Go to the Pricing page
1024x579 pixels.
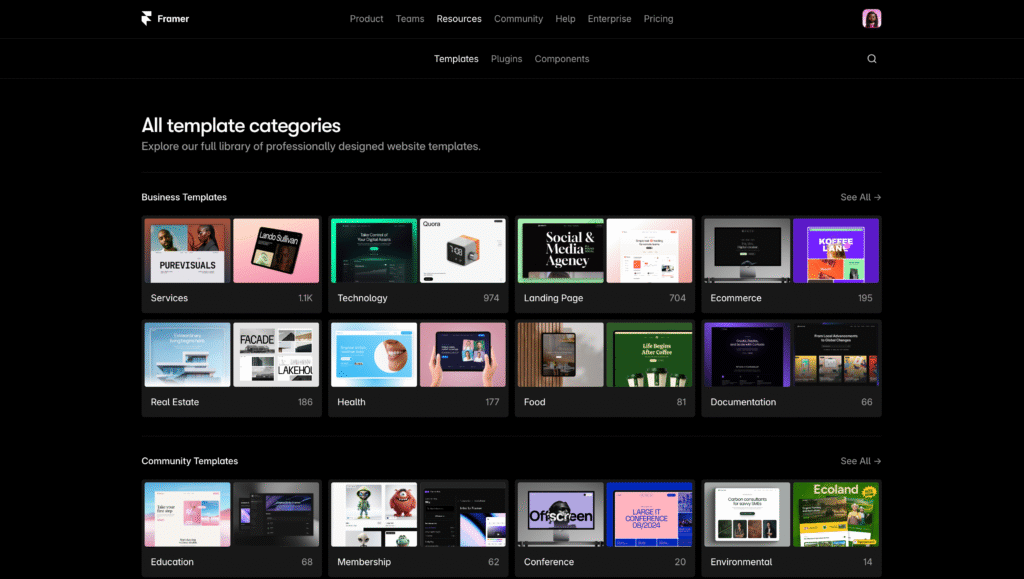pyautogui.click(x=658, y=19)
